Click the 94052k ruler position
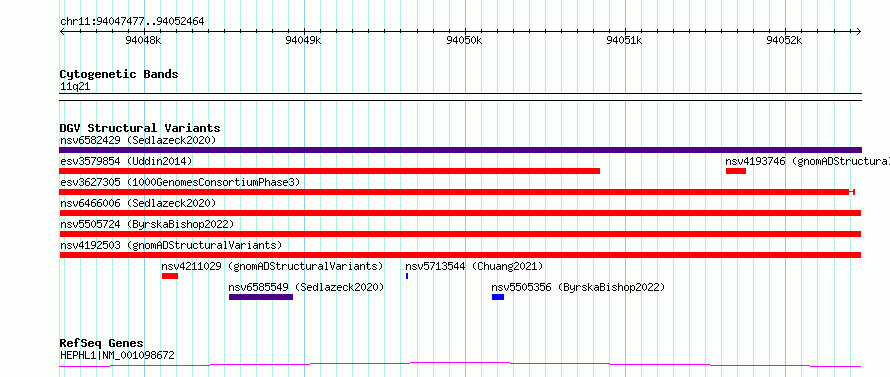Screen dimensions: 890x377 tap(784, 40)
